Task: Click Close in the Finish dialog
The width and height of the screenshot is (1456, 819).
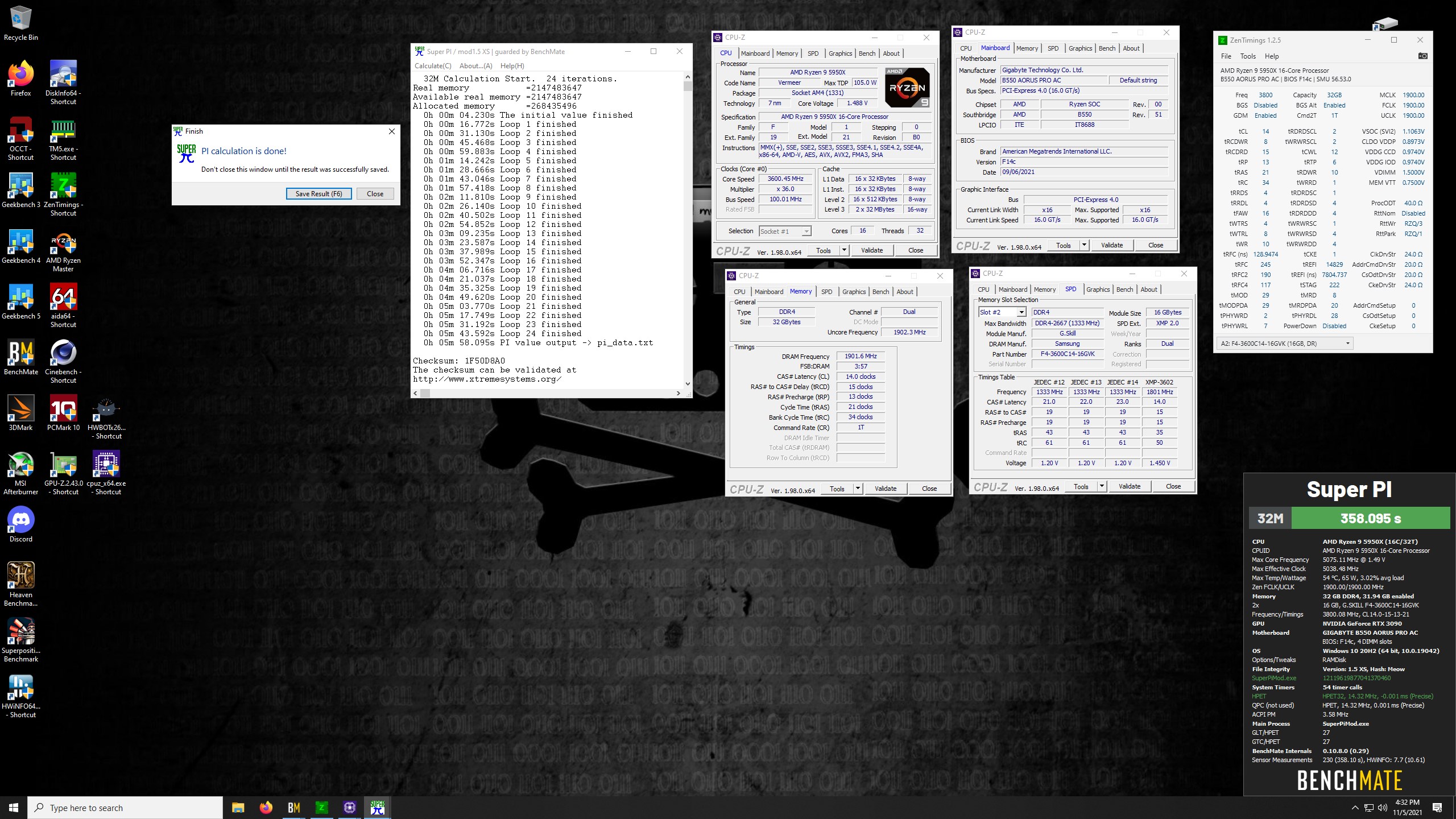Action: (x=375, y=194)
